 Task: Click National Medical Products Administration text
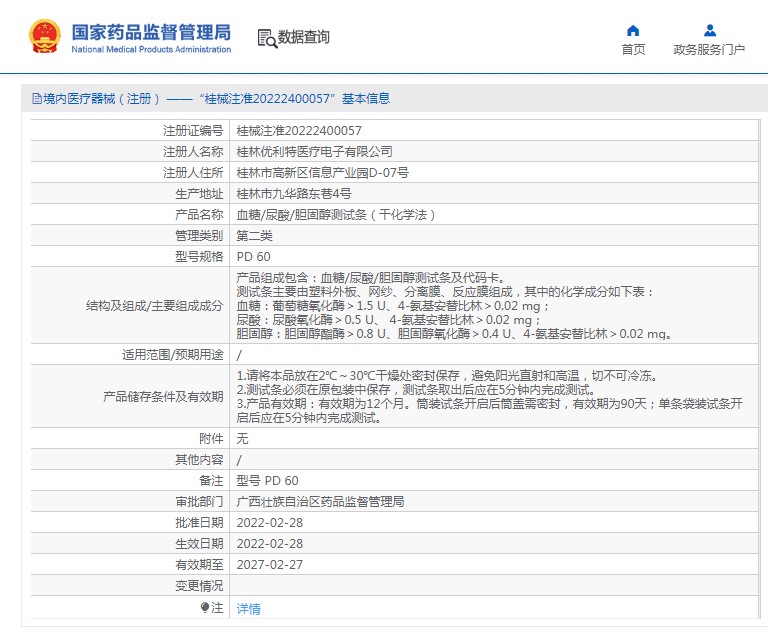[x=151, y=49]
